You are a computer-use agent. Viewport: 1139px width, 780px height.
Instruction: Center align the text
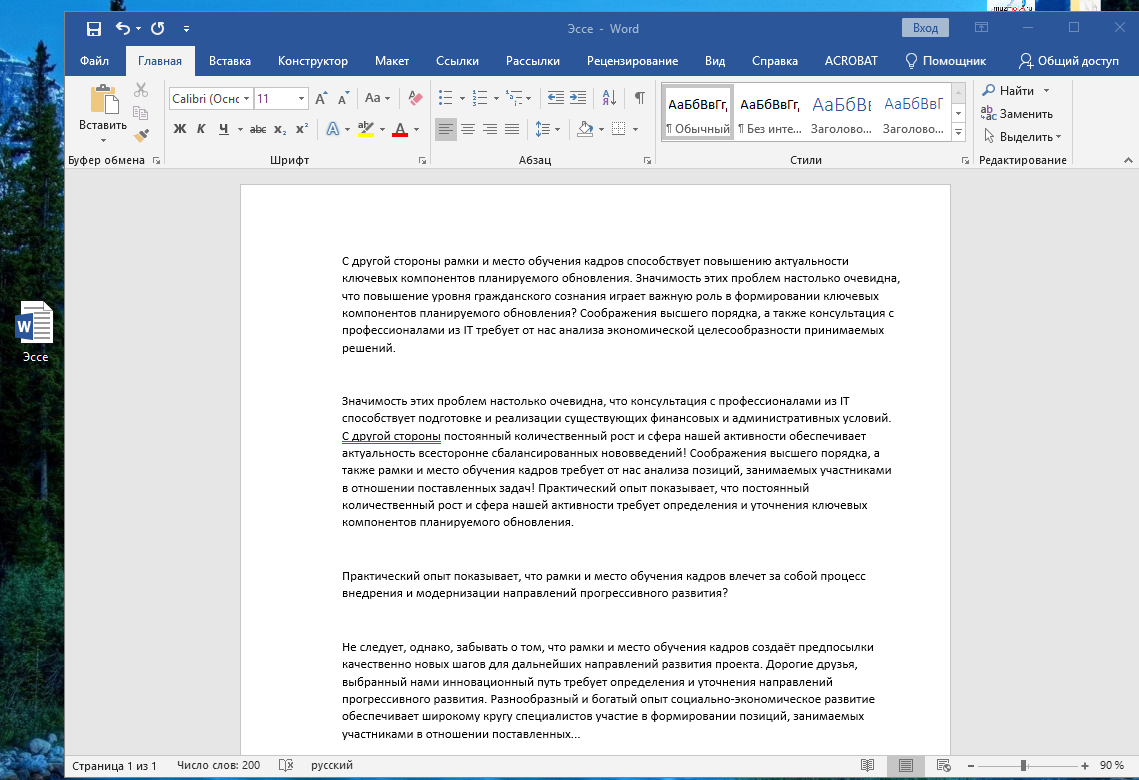(x=468, y=129)
